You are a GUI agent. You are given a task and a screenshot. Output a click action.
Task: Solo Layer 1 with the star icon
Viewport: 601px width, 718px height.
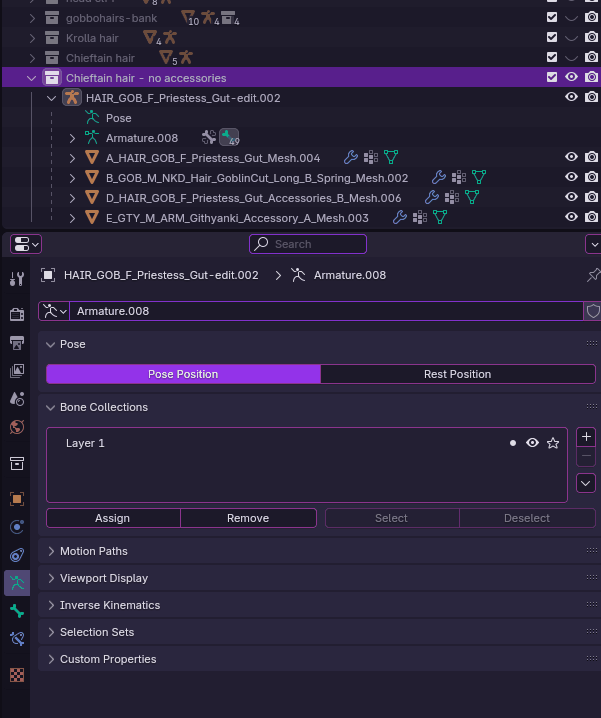[x=553, y=443]
